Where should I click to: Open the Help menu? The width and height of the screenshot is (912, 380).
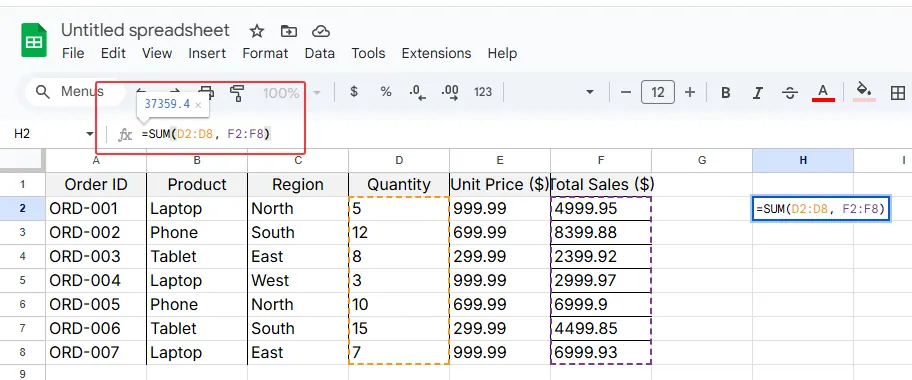point(502,54)
